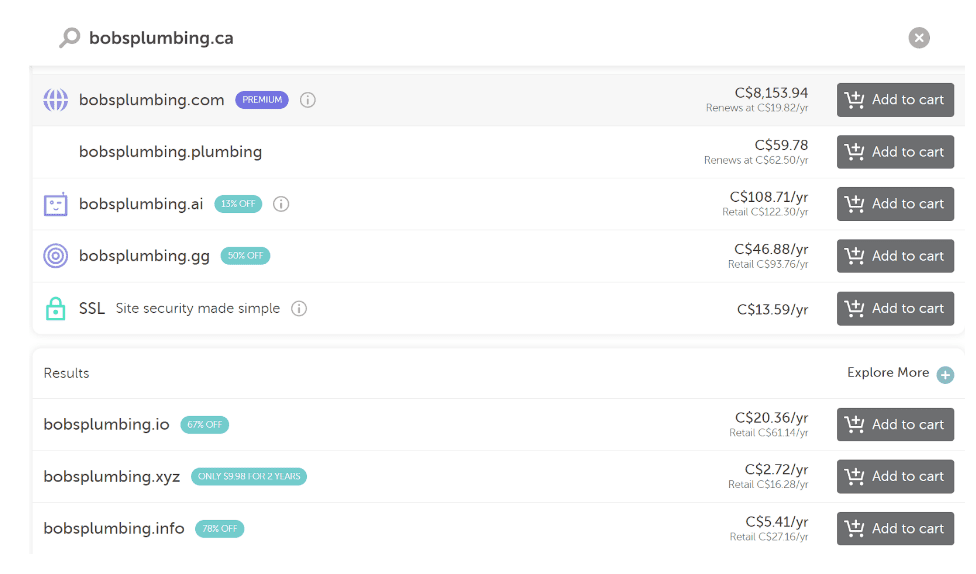Click the target icon for bobsplumbing.gg

tap(55, 256)
